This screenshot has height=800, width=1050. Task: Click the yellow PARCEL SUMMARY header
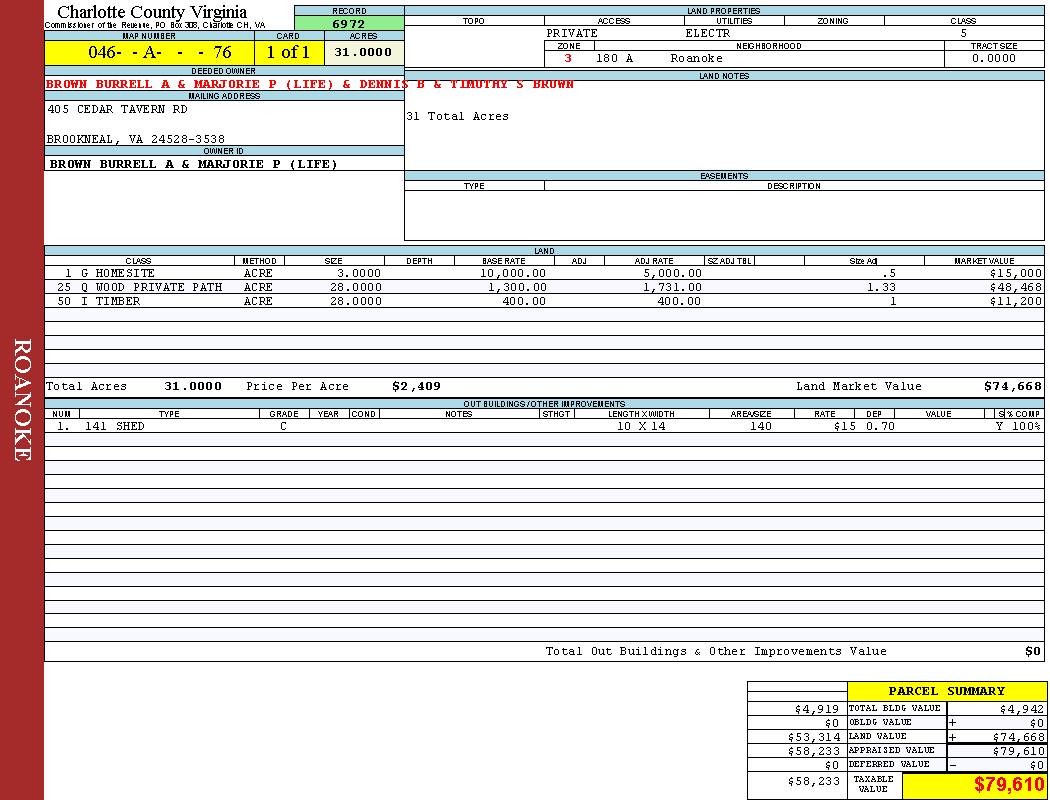click(946, 691)
